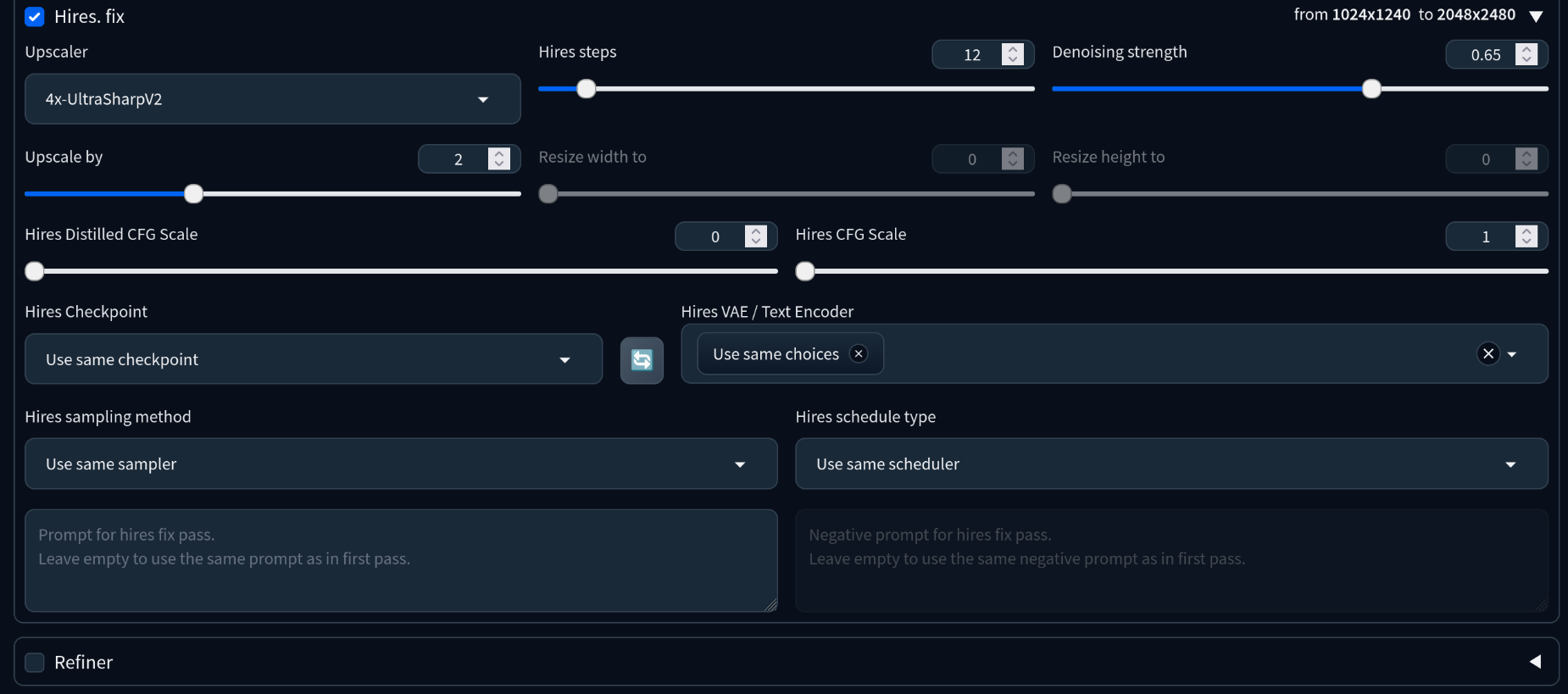Screen dimensions: 1568x694
Task: Click the Resize height to slider
Action: point(1300,194)
